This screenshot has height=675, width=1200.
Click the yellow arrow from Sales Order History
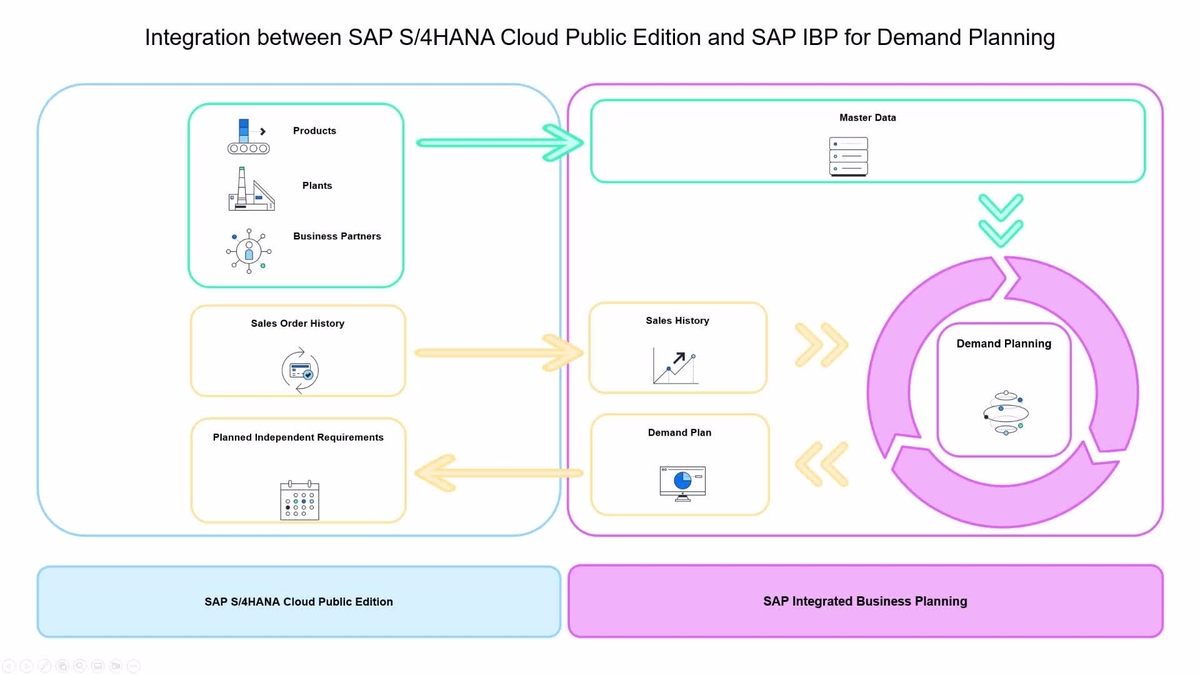pos(499,352)
